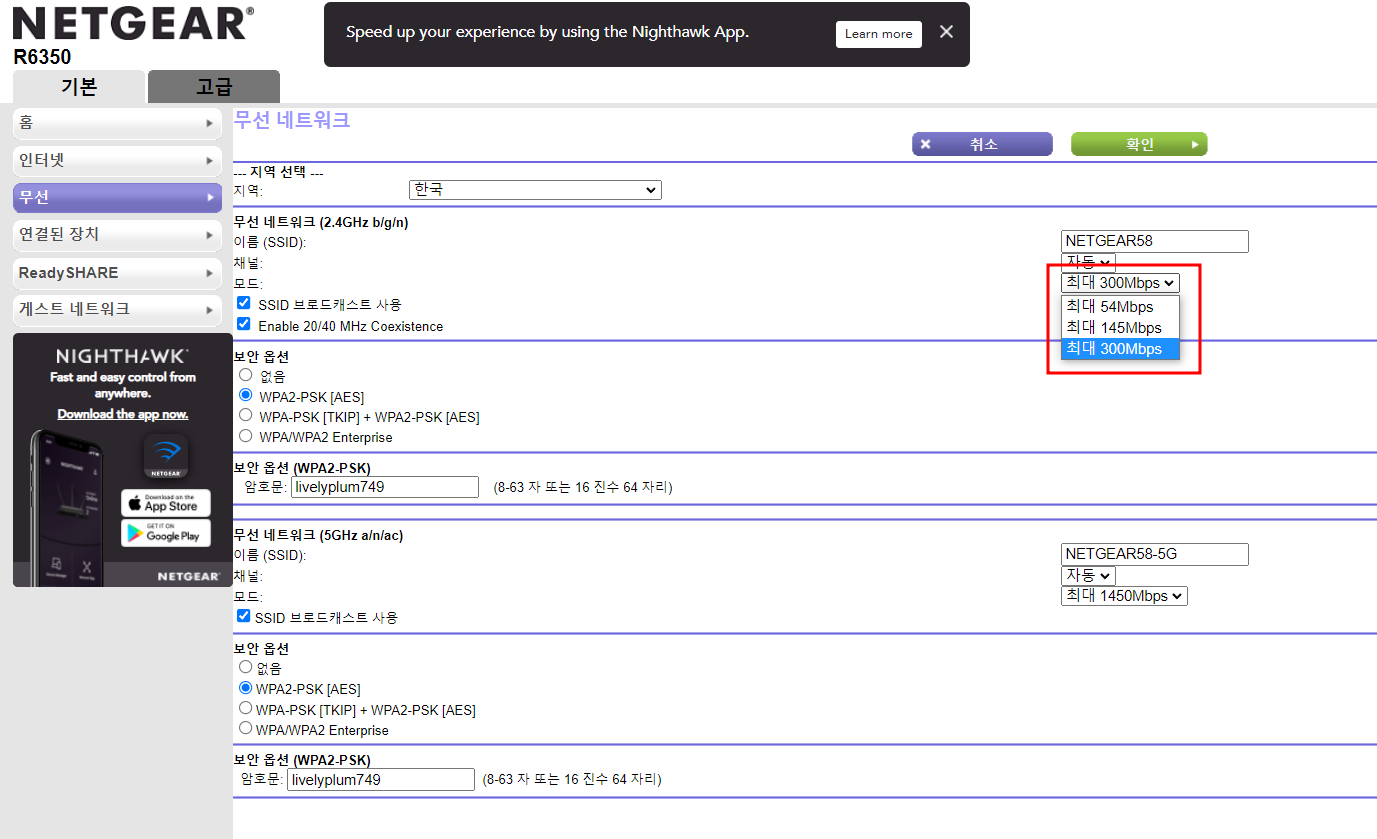Image resolution: width=1377 pixels, height=839 pixels.
Task: Click the App Store badge
Action: tap(166, 502)
